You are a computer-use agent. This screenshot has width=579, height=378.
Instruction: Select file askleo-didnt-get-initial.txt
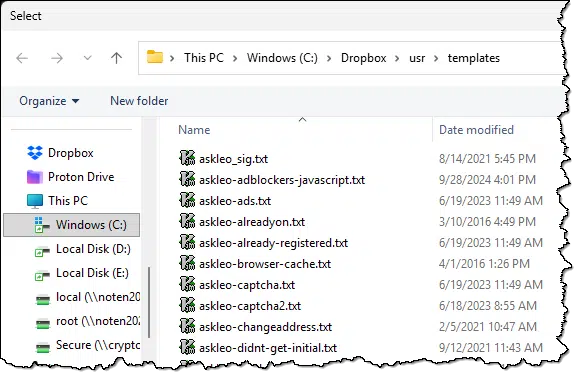268,348
